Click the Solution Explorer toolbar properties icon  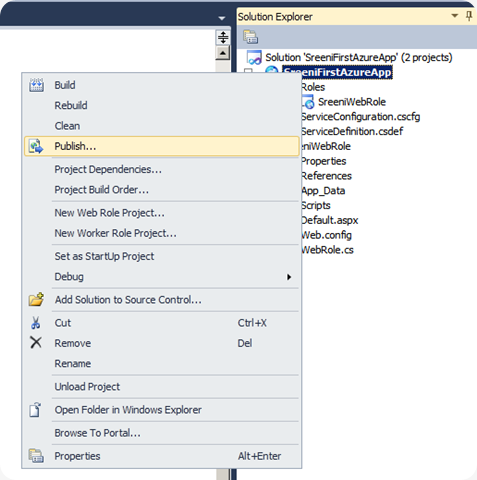250,37
